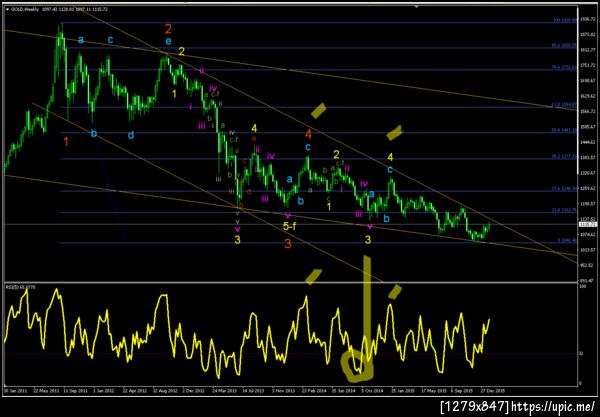Image resolution: width=600 pixels, height=417 pixels.
Task: Click the 1 Jan 2012 date label
Action: (104, 391)
